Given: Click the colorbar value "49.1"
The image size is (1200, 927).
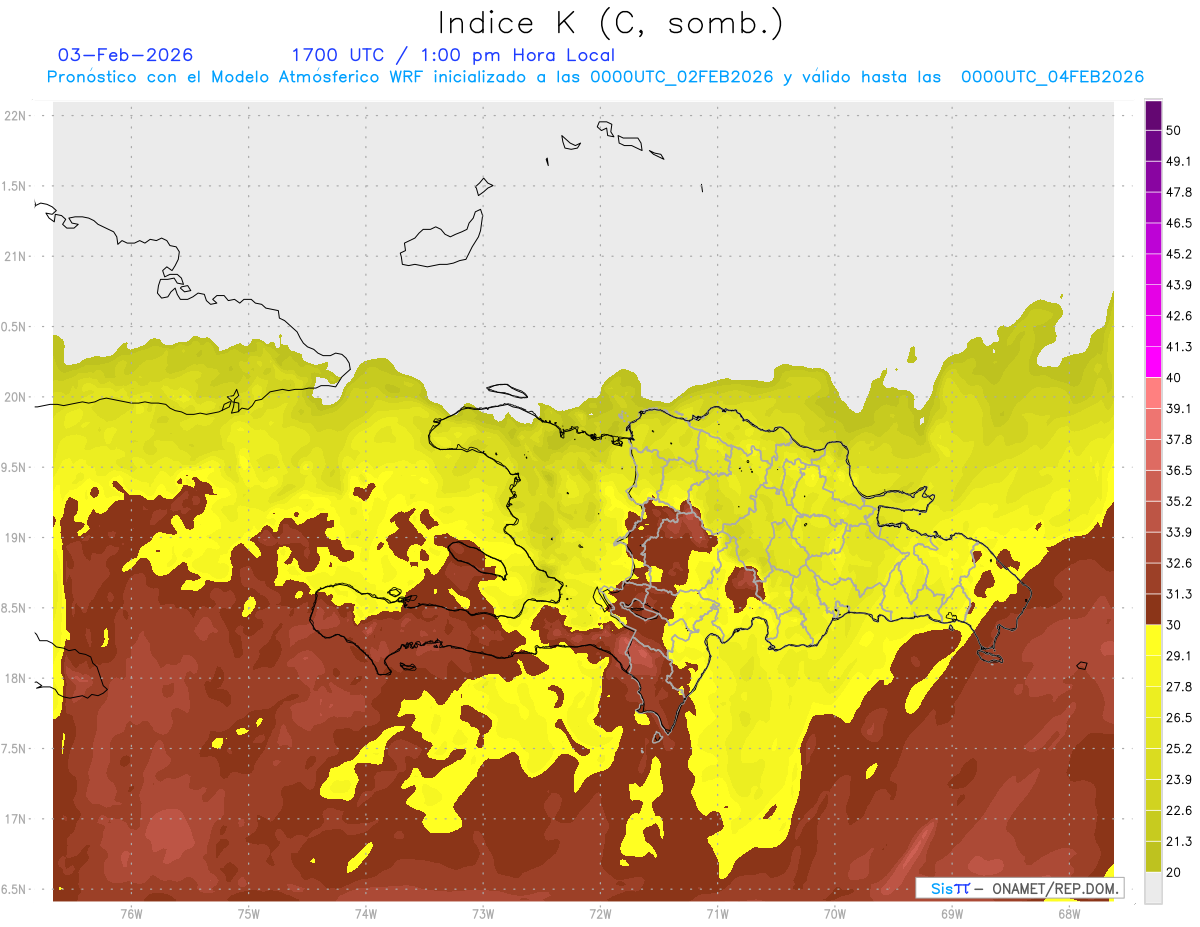Looking at the screenshot, I should click(1178, 161).
